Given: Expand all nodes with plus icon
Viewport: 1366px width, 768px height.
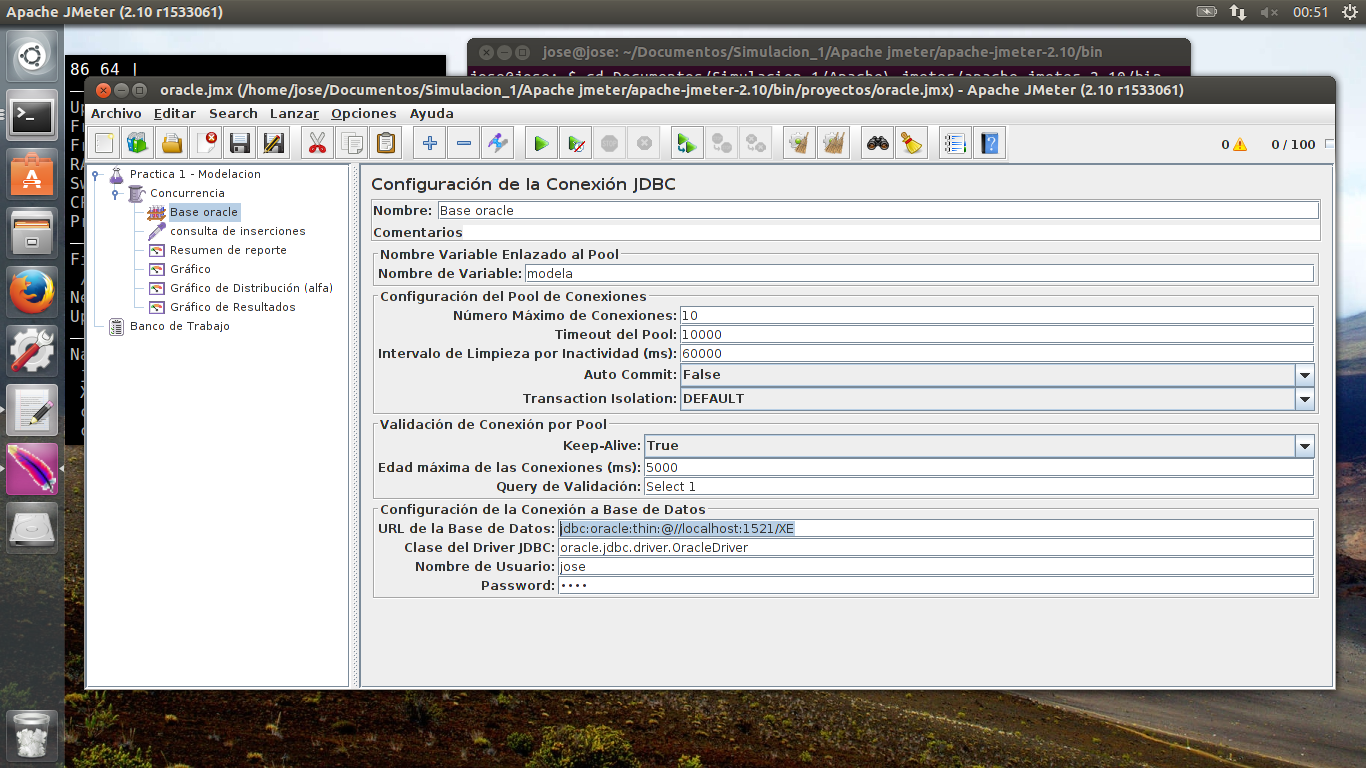Looking at the screenshot, I should (430, 144).
